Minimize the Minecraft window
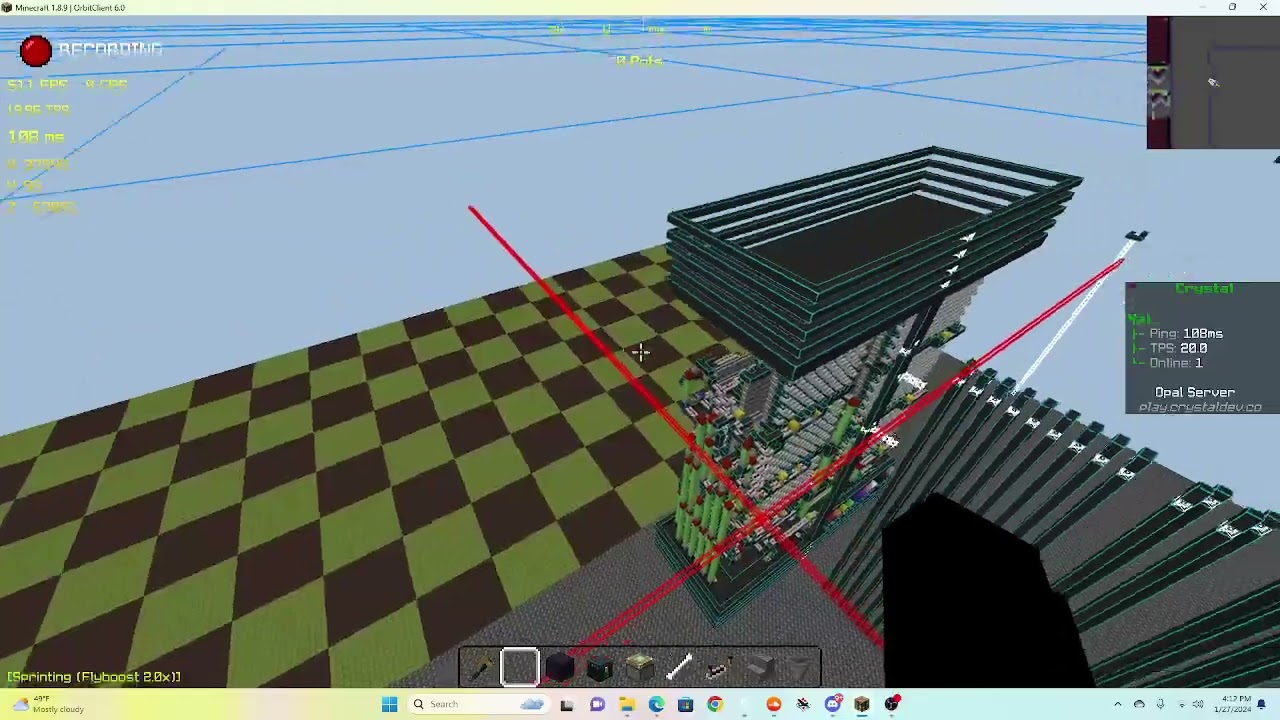This screenshot has width=1280, height=720. [1203, 7]
